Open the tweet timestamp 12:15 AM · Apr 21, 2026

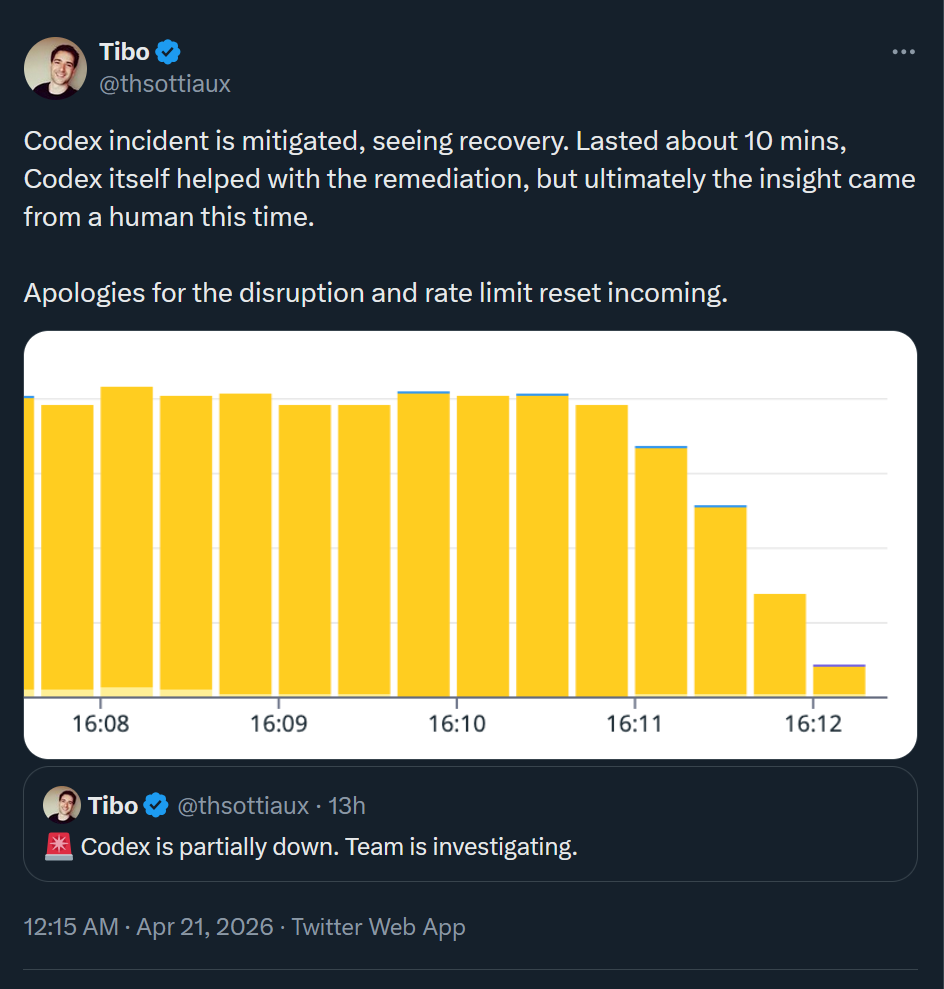pyautogui.click(x=148, y=927)
